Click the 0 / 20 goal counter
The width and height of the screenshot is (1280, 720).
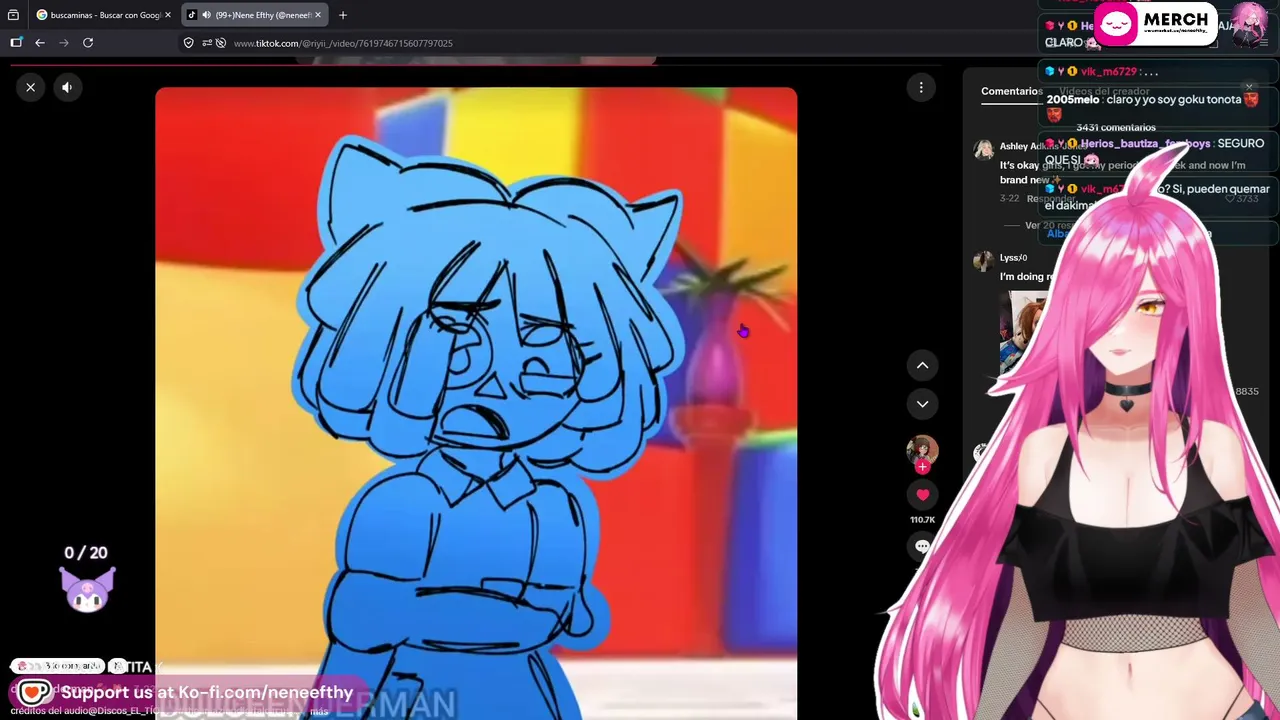pyautogui.click(x=86, y=553)
